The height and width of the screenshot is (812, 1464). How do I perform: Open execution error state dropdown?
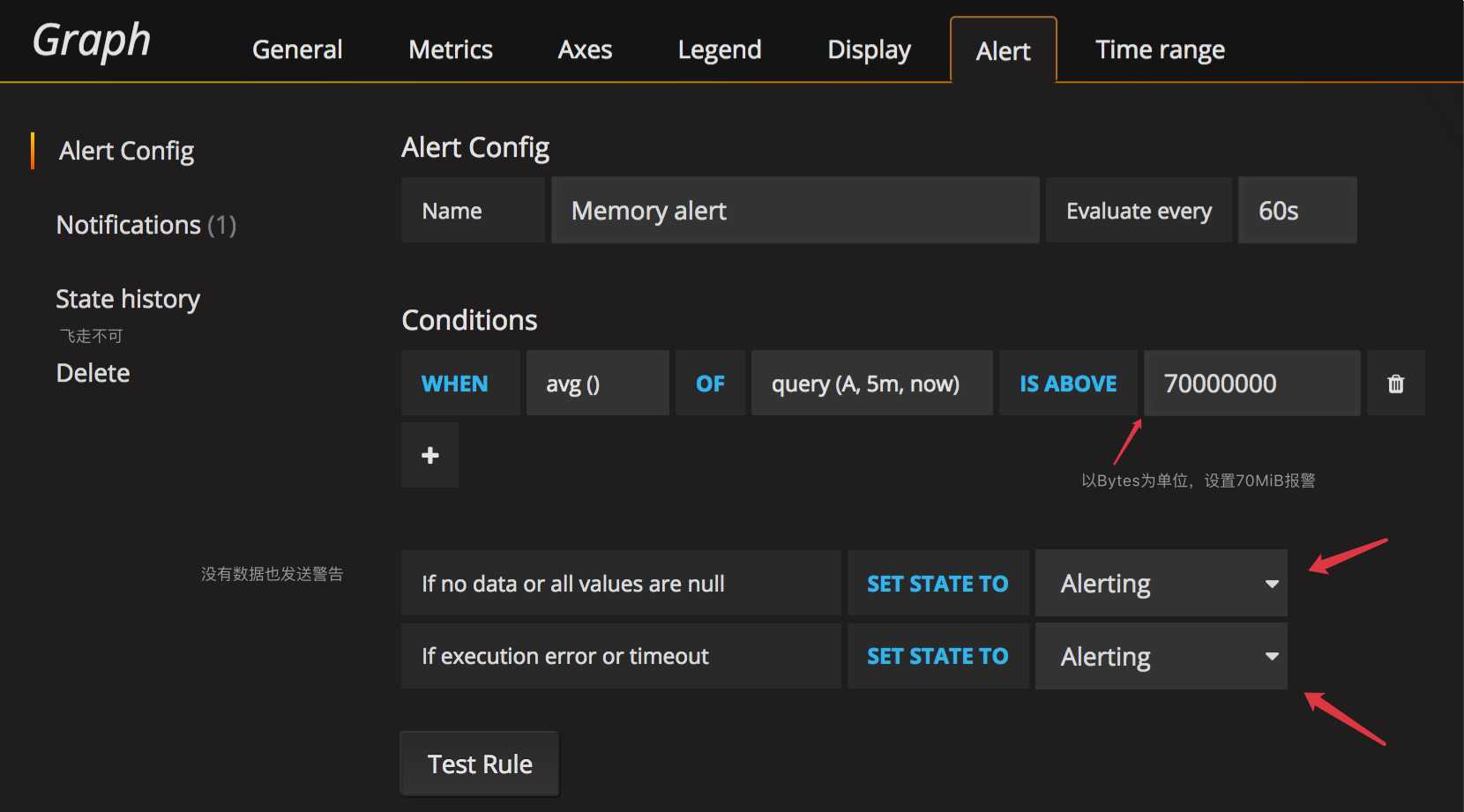[1161, 656]
